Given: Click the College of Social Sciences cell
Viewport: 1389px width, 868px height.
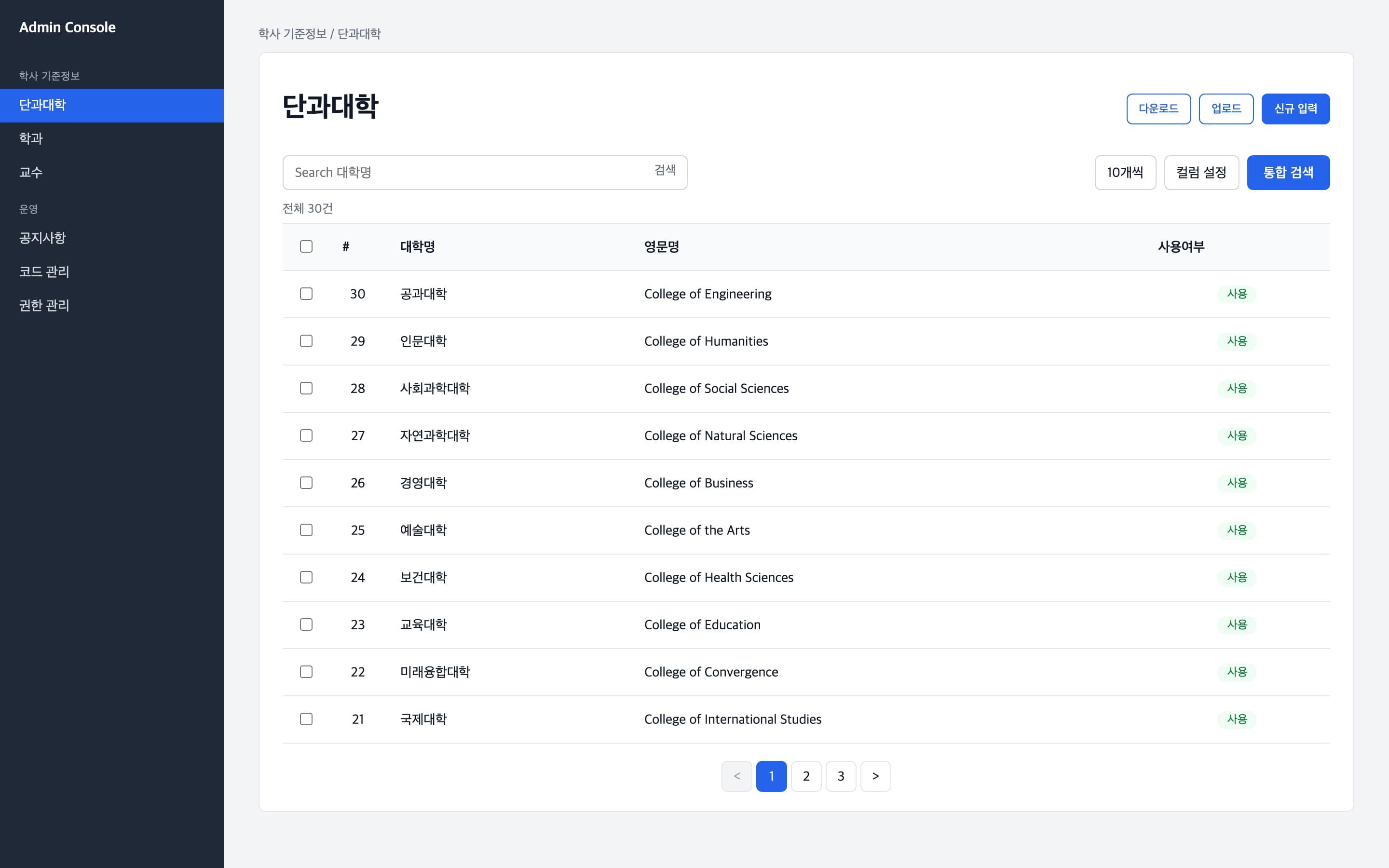Looking at the screenshot, I should point(716,388).
